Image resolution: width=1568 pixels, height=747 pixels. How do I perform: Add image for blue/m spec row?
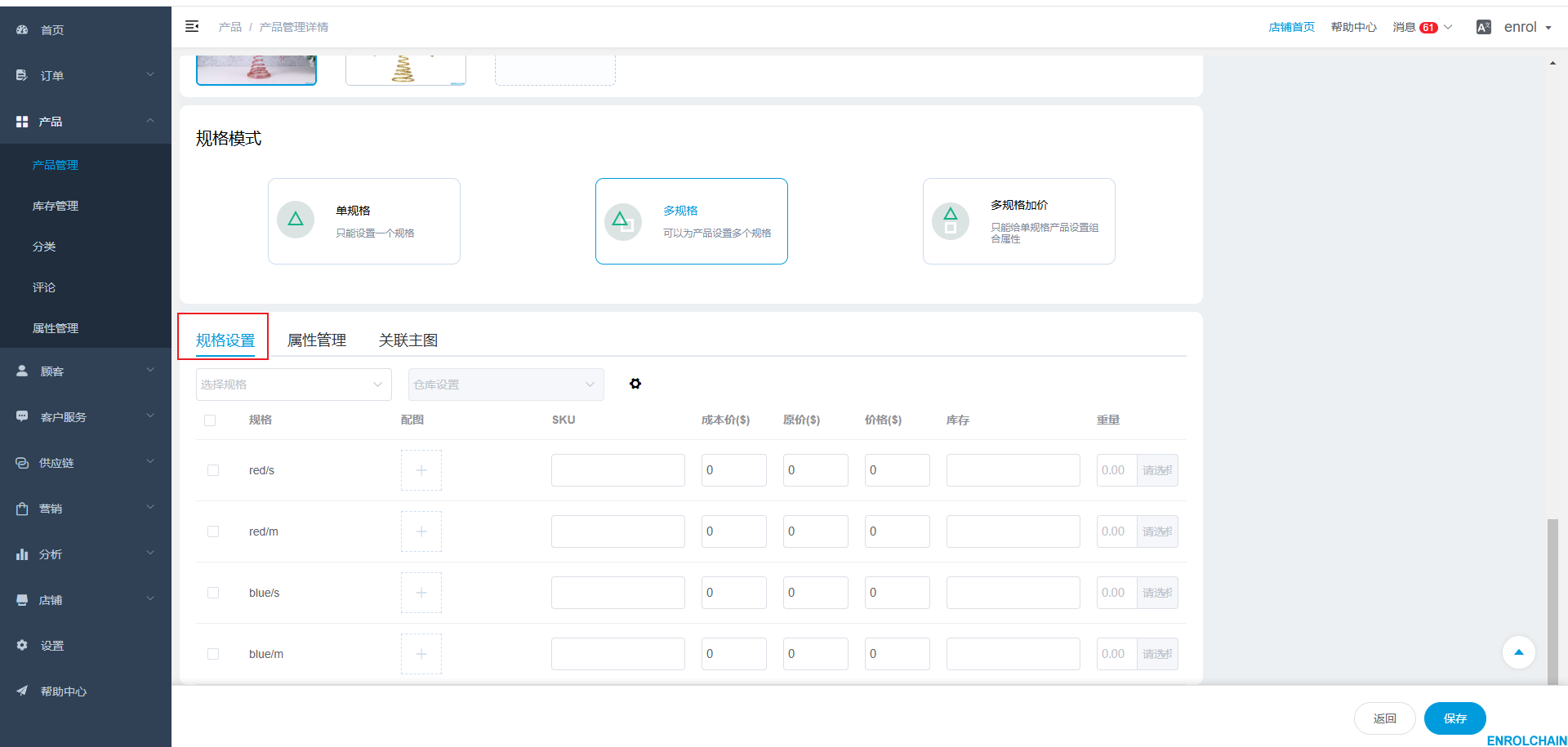coord(421,654)
